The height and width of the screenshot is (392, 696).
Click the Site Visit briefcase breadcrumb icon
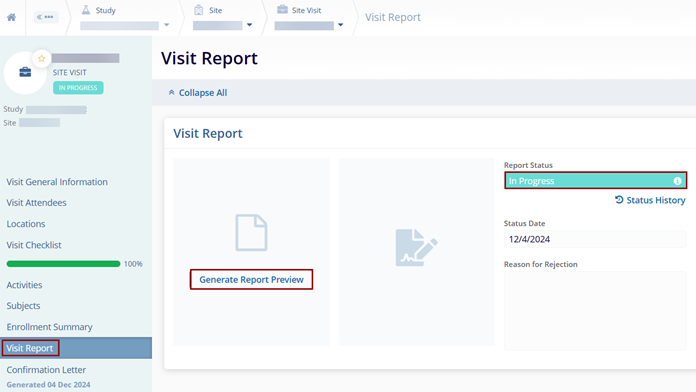(282, 9)
